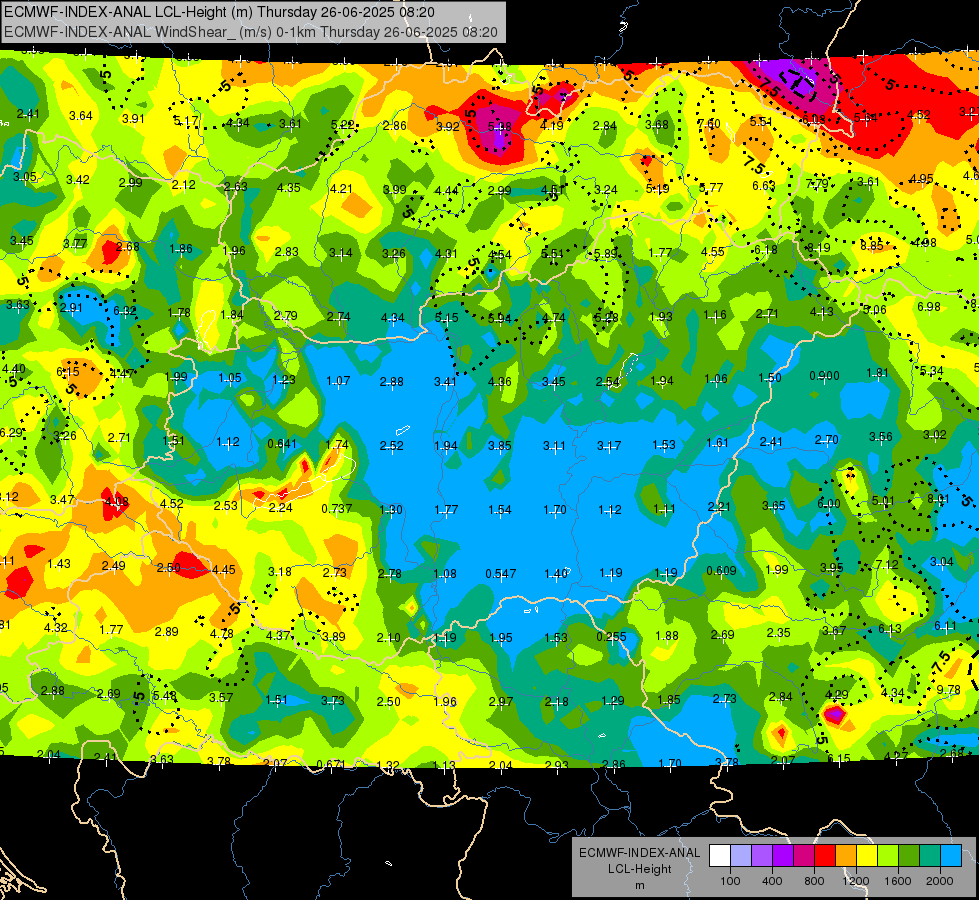The width and height of the screenshot is (979, 900).
Task: Click the wind shear value 0.737
Action: pos(337,508)
